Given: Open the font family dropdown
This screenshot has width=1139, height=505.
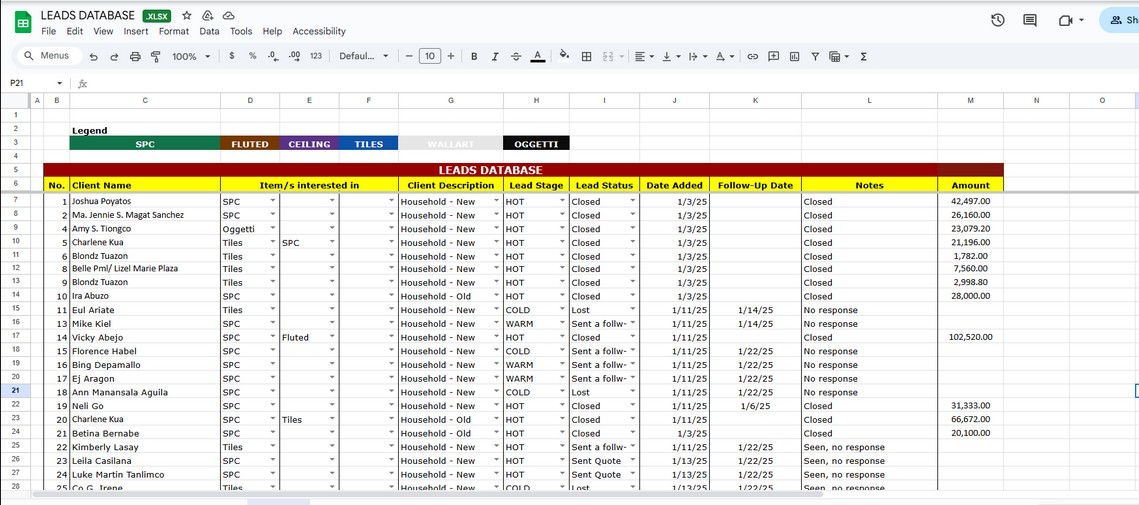Looking at the screenshot, I should 364,56.
